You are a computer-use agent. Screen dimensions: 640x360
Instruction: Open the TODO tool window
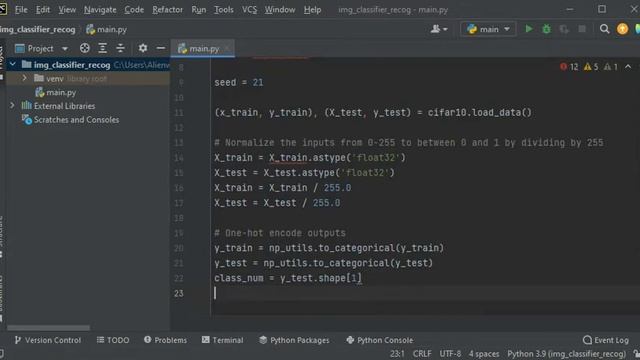[x=113, y=340]
